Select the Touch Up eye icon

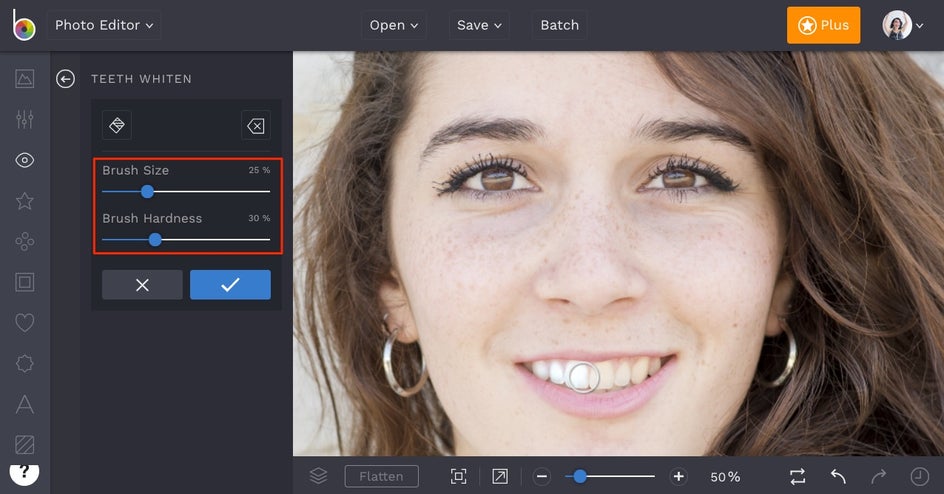(x=25, y=161)
